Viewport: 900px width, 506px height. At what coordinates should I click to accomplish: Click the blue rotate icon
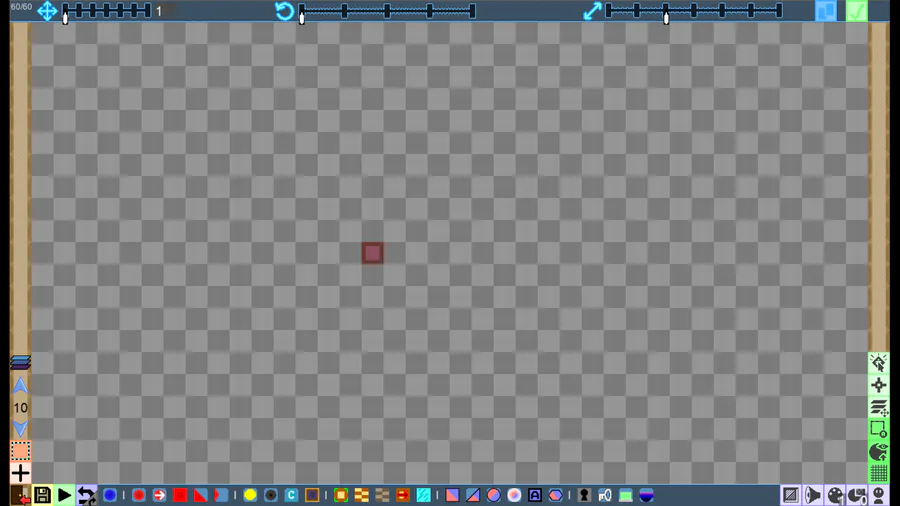point(284,11)
